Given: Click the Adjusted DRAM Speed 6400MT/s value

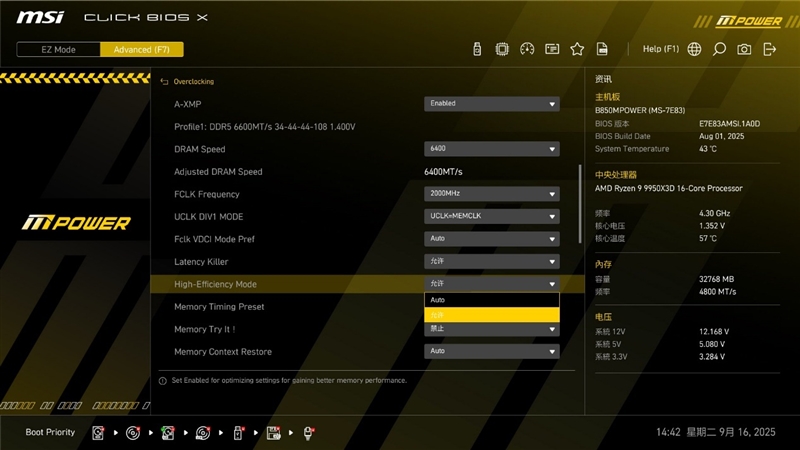Looking at the screenshot, I should (x=443, y=172).
